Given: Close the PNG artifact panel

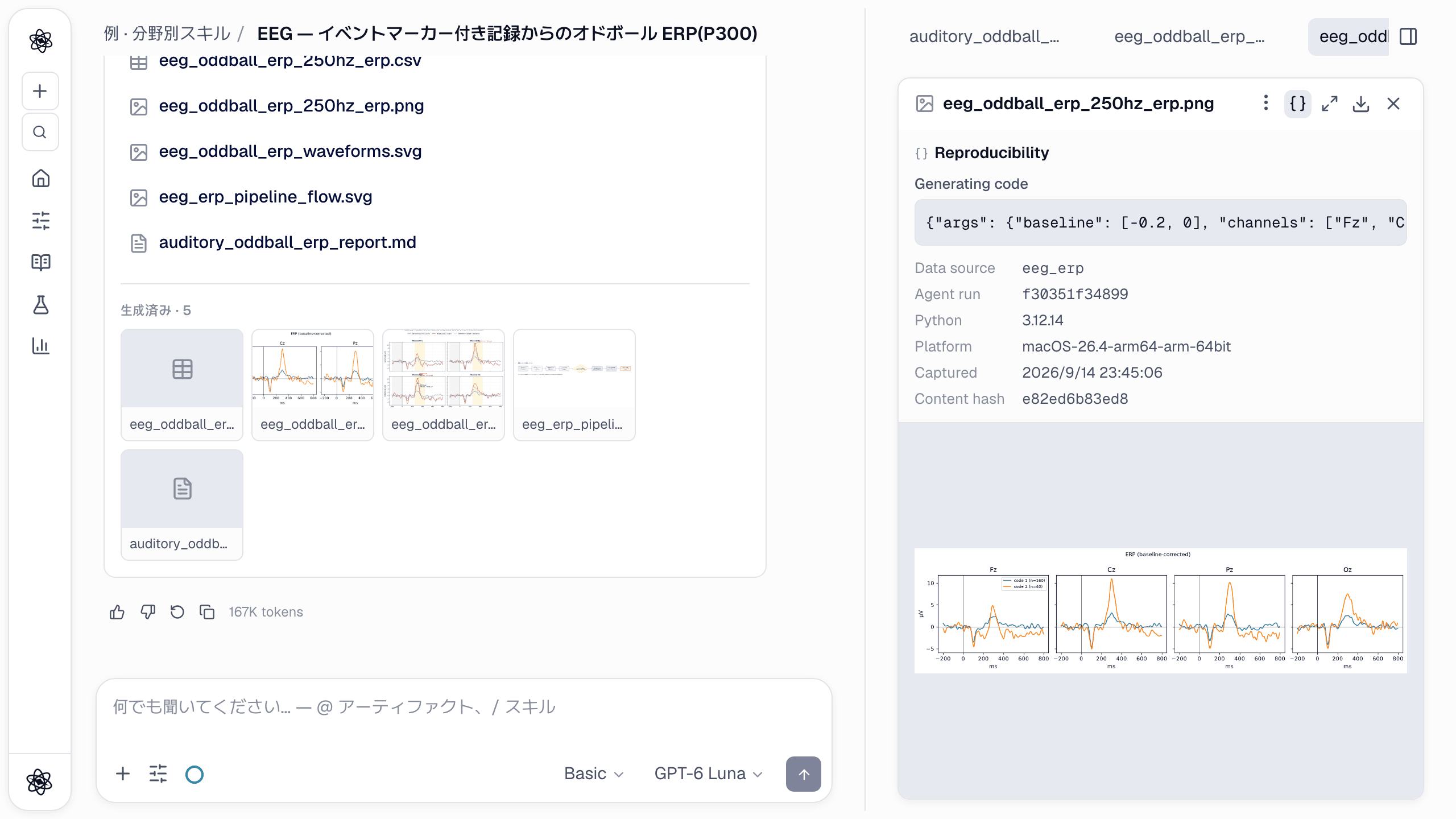Looking at the screenshot, I should 1393,104.
